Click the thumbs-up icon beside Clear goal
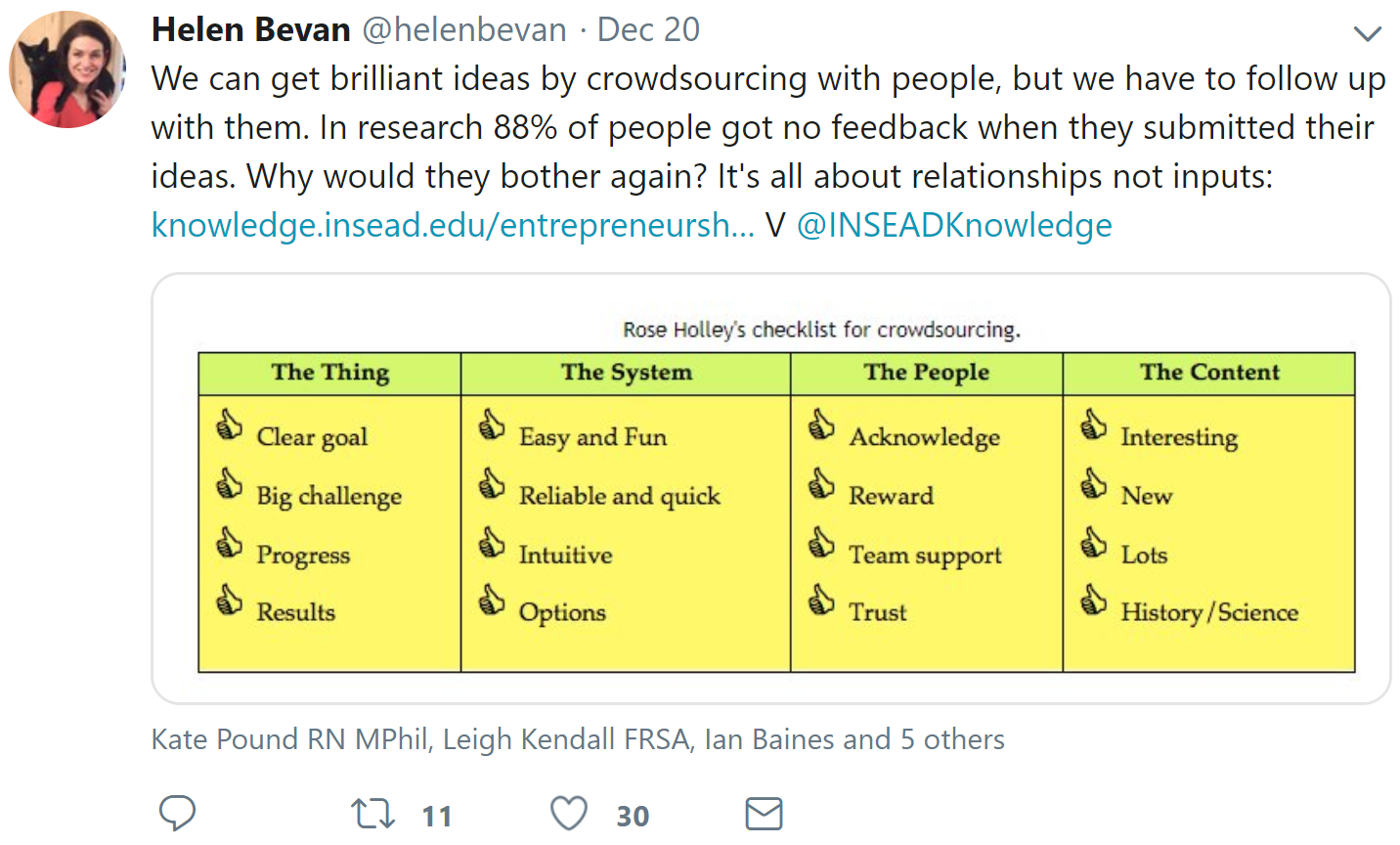This screenshot has width=1400, height=845. 230,425
